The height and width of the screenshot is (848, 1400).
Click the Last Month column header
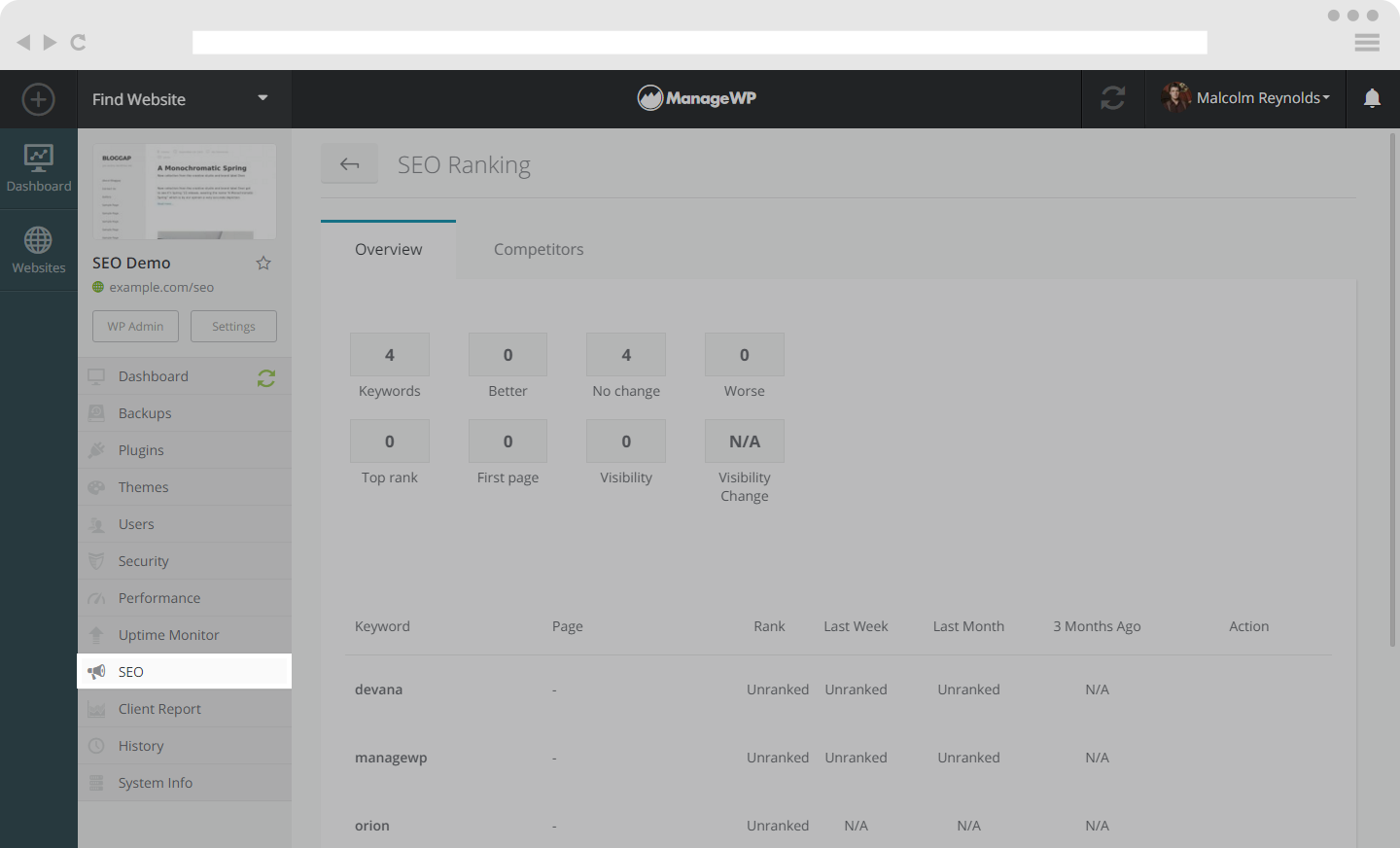[968, 626]
